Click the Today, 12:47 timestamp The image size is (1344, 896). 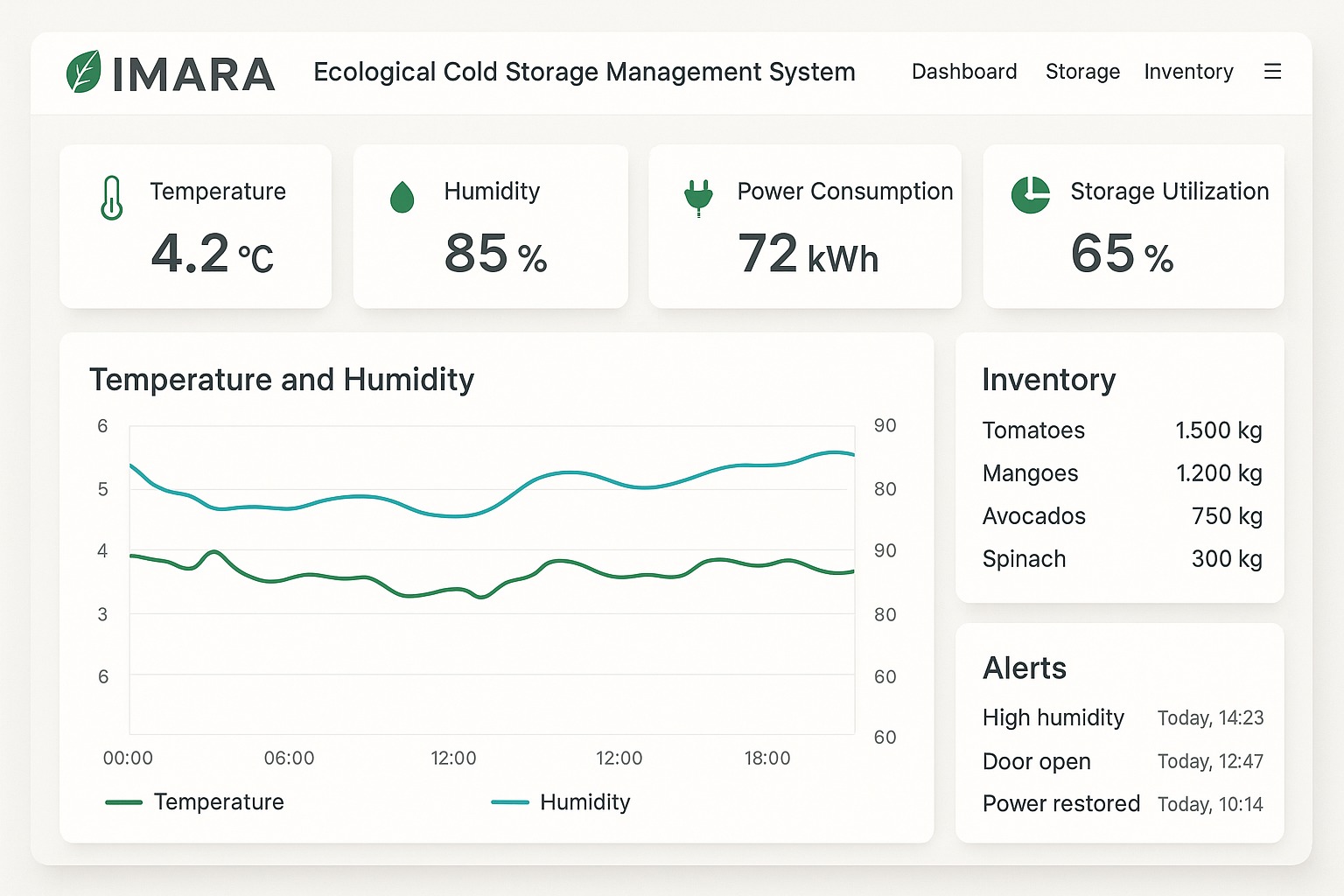pos(1211,761)
